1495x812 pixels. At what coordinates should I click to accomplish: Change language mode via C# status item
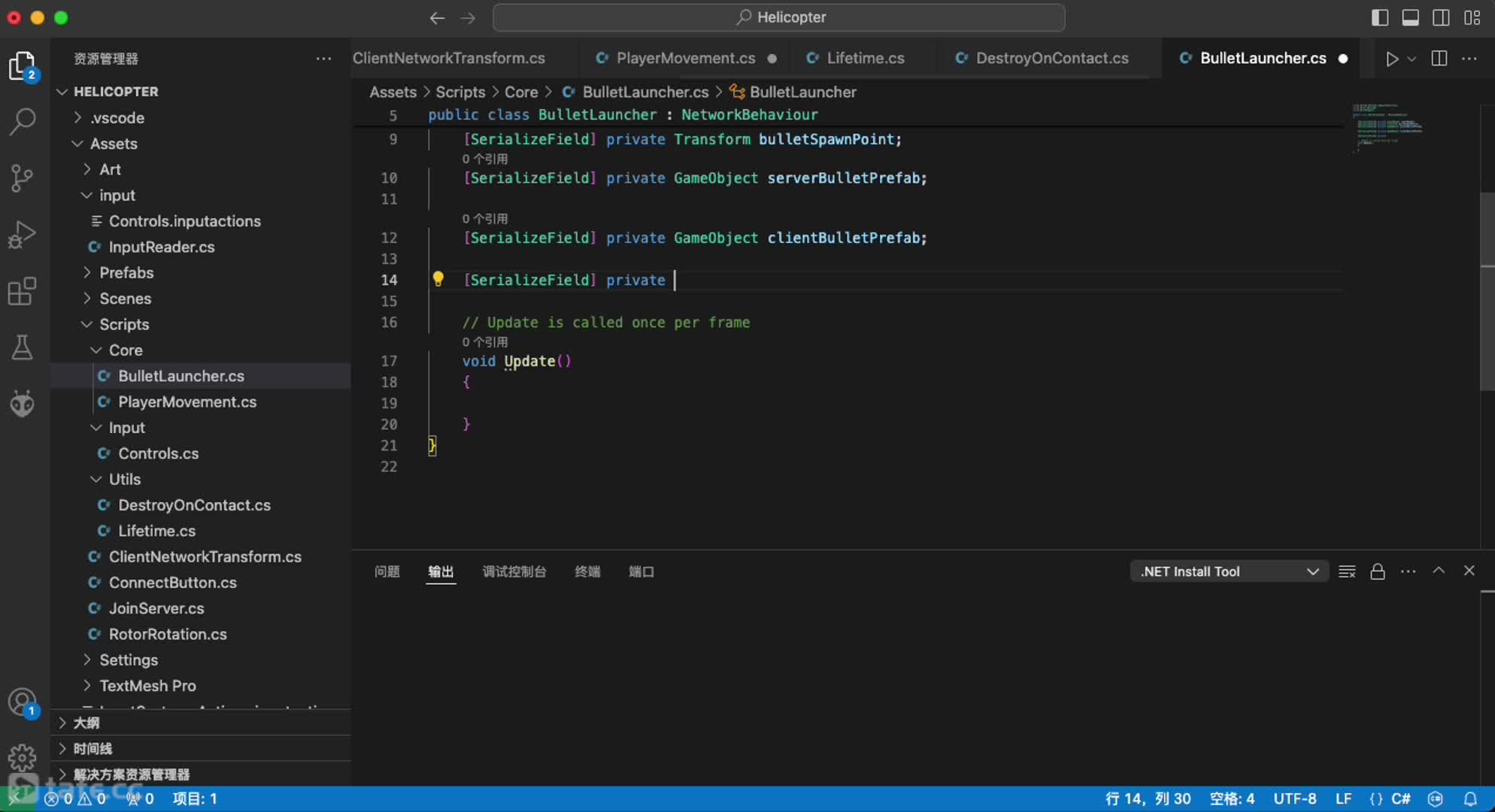point(1400,798)
